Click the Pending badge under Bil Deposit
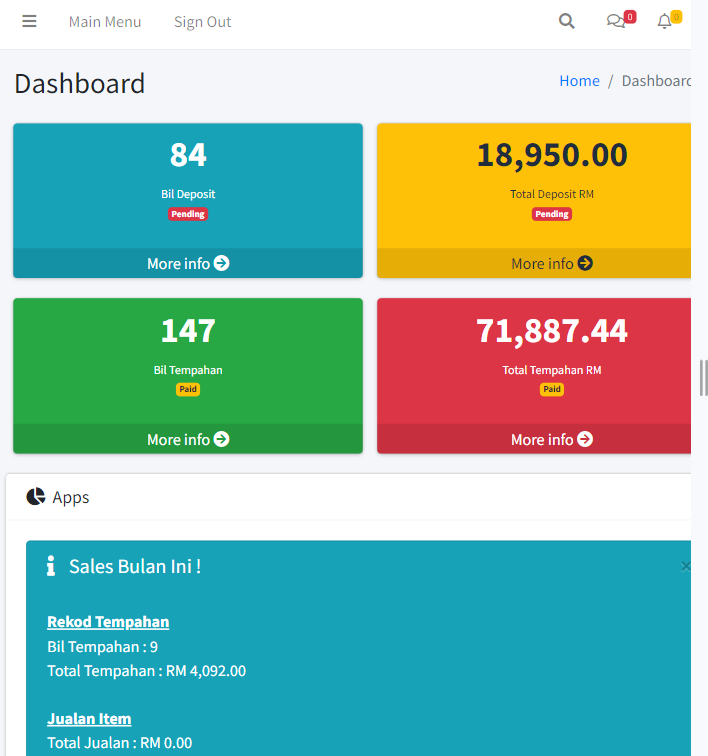 (188, 214)
